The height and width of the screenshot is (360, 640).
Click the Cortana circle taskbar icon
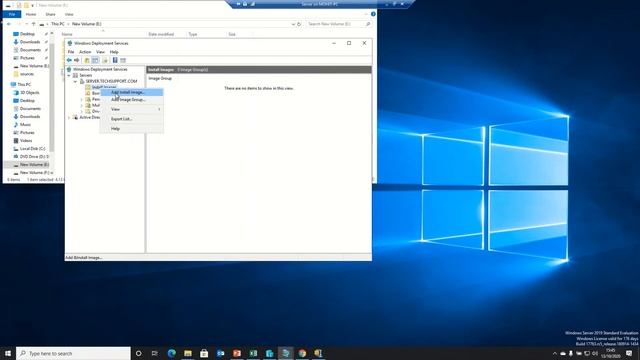(139, 353)
